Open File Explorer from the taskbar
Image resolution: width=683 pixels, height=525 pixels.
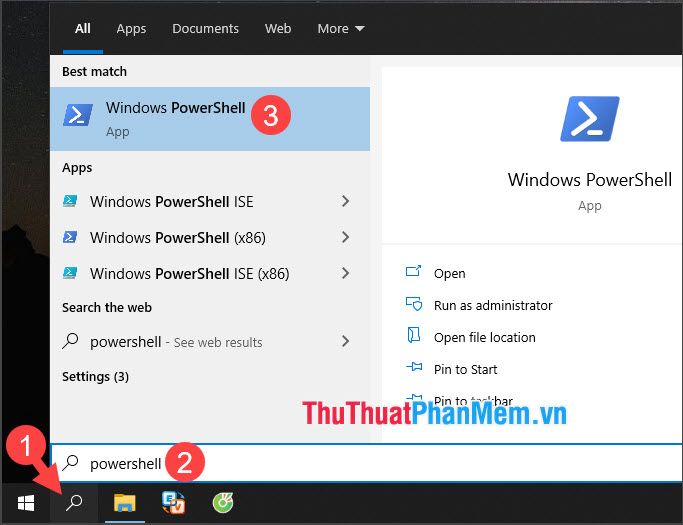point(125,502)
